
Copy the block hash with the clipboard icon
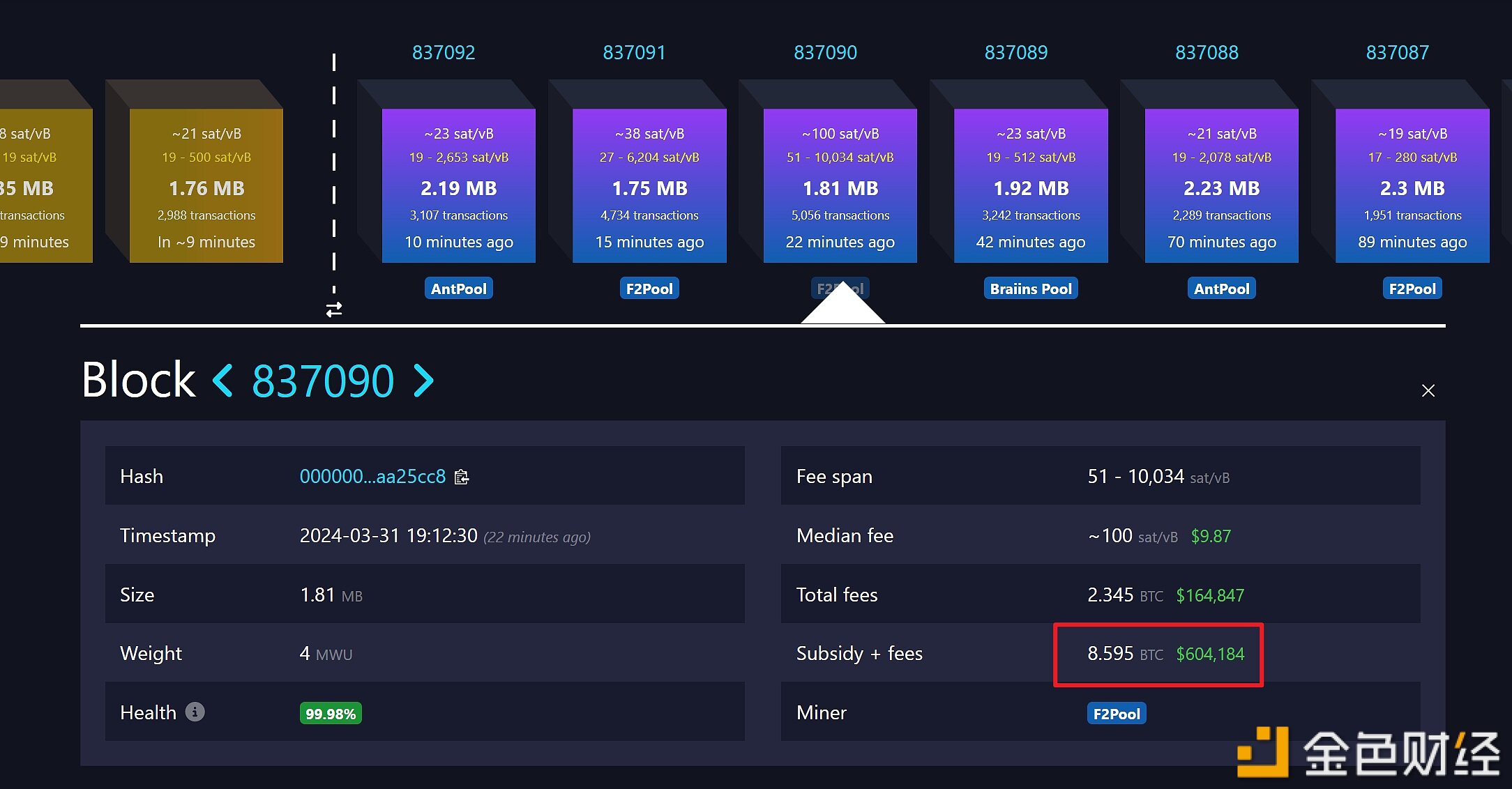[x=462, y=477]
